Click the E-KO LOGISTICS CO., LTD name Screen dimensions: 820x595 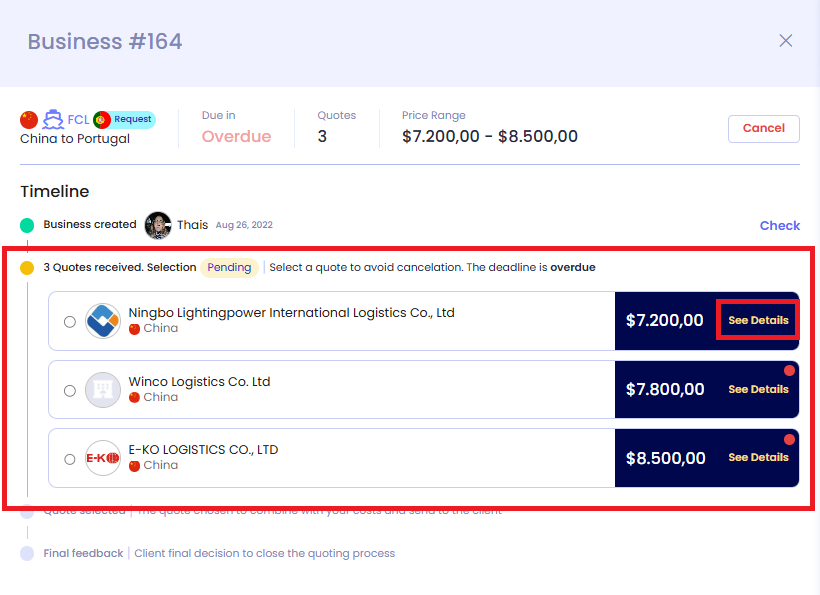[203, 450]
